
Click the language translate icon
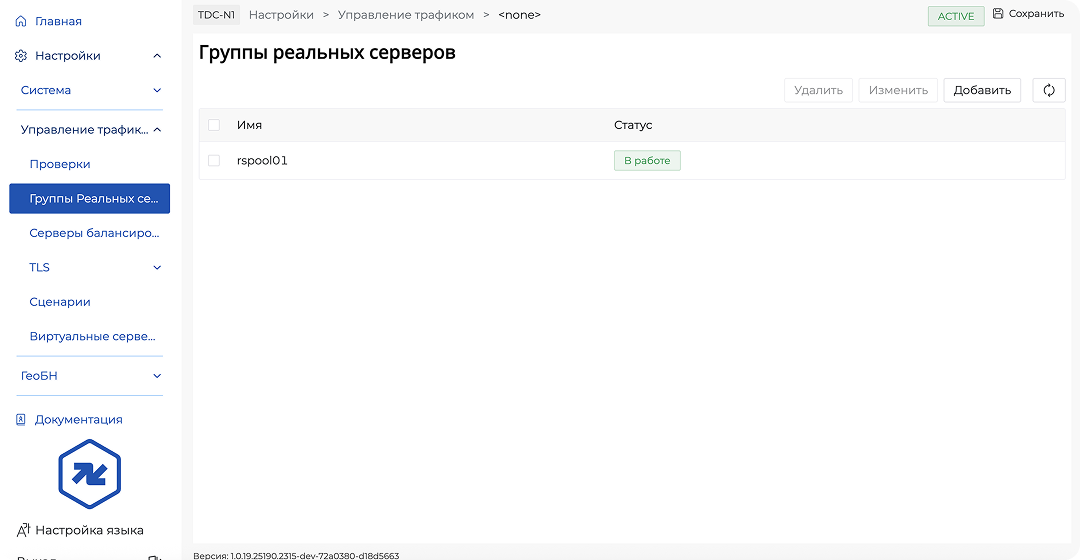23,530
